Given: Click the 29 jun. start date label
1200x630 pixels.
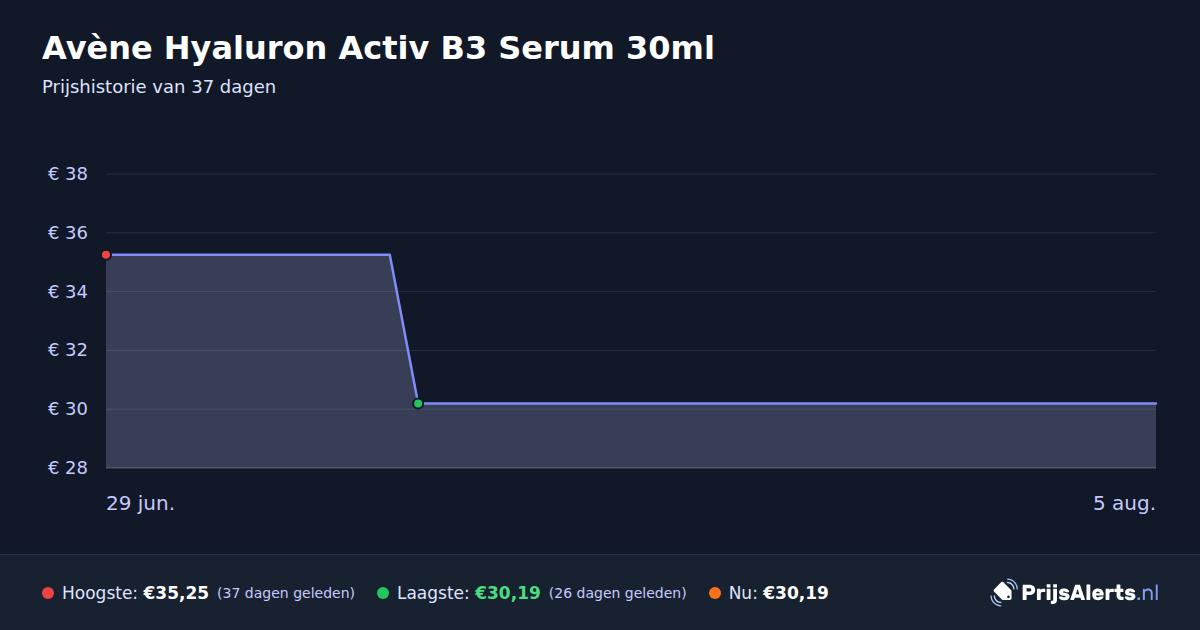Looking at the screenshot, I should pos(141,503).
